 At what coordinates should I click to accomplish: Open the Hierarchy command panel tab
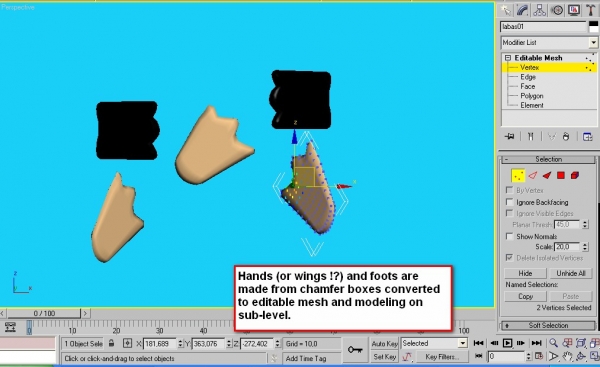pyautogui.click(x=540, y=10)
